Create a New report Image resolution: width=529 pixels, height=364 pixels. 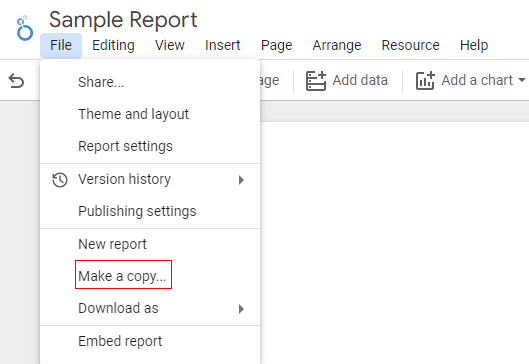point(150,244)
